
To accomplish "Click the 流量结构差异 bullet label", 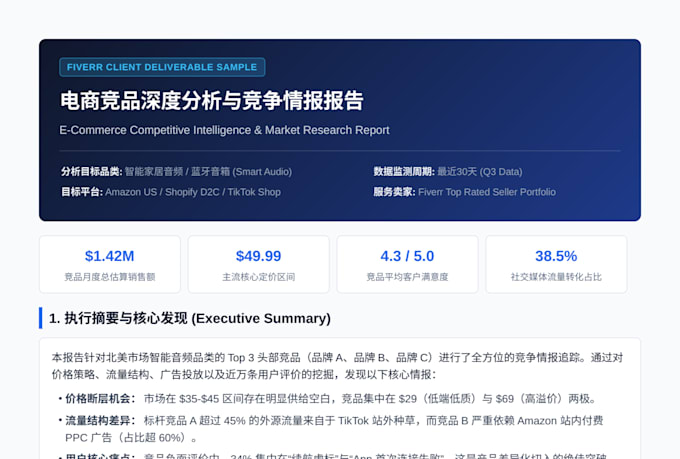I will 100,420.
